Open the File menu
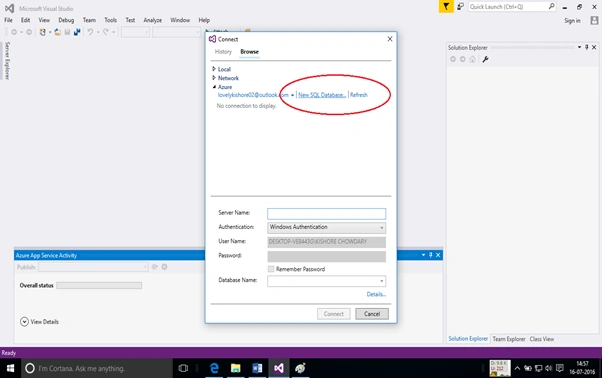This screenshot has height=378, width=602. [x=8, y=20]
